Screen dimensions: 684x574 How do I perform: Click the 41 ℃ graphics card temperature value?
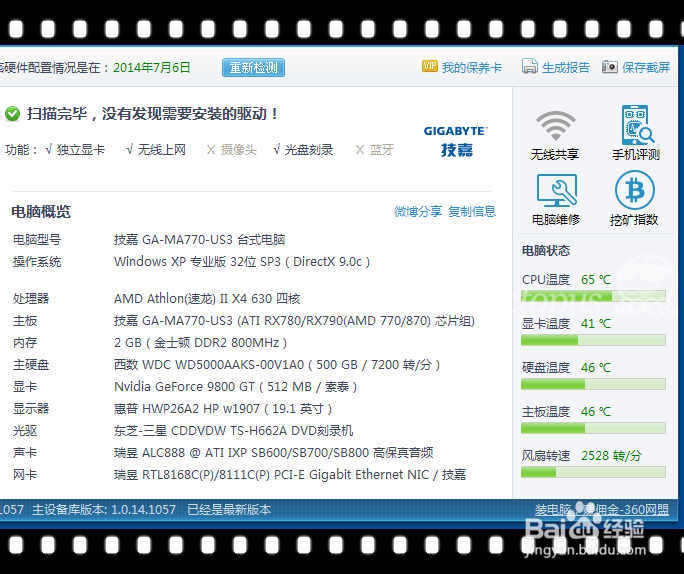[596, 324]
